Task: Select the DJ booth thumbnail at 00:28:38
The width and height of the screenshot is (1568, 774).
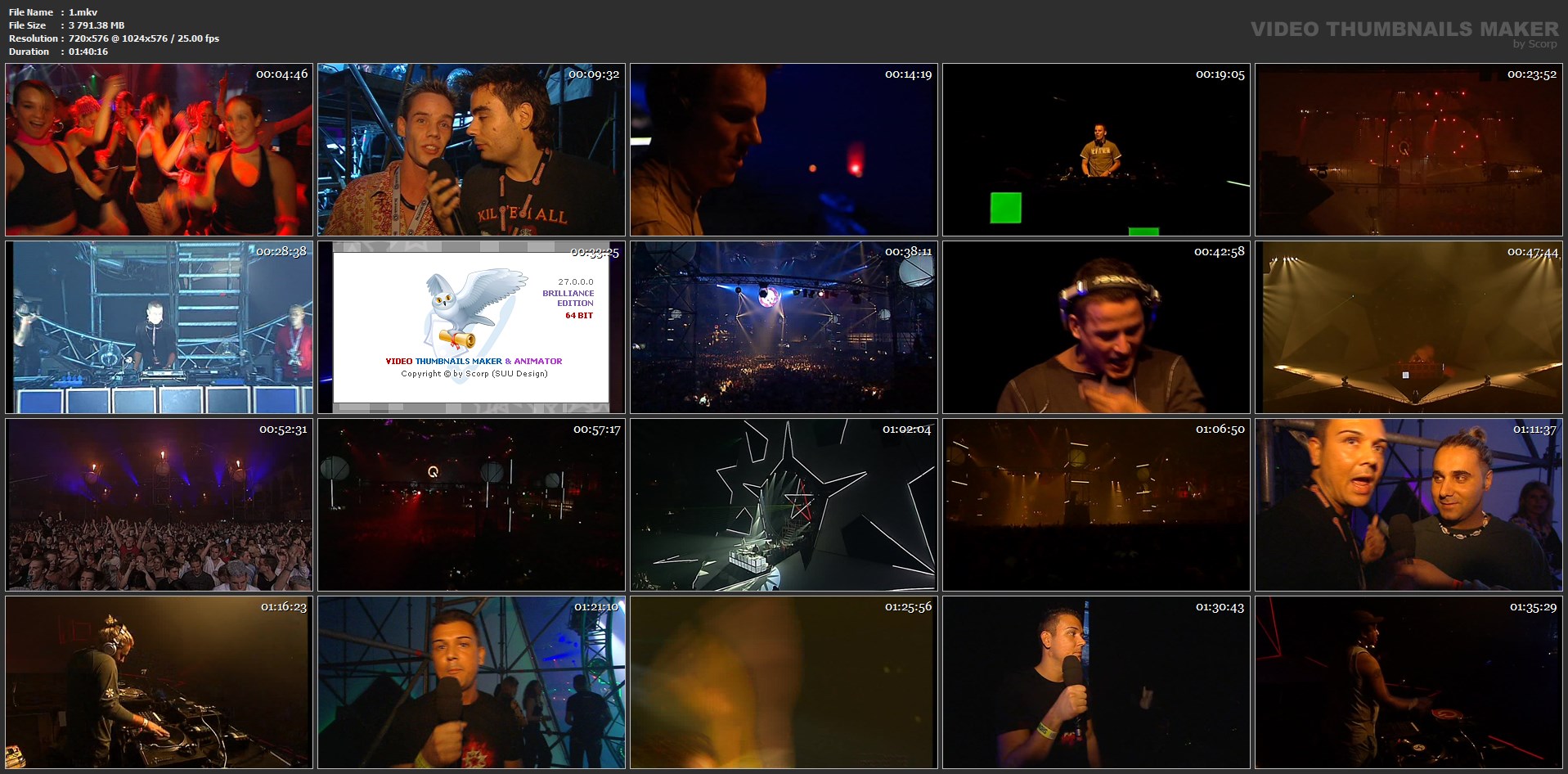Action: pyautogui.click(x=159, y=327)
